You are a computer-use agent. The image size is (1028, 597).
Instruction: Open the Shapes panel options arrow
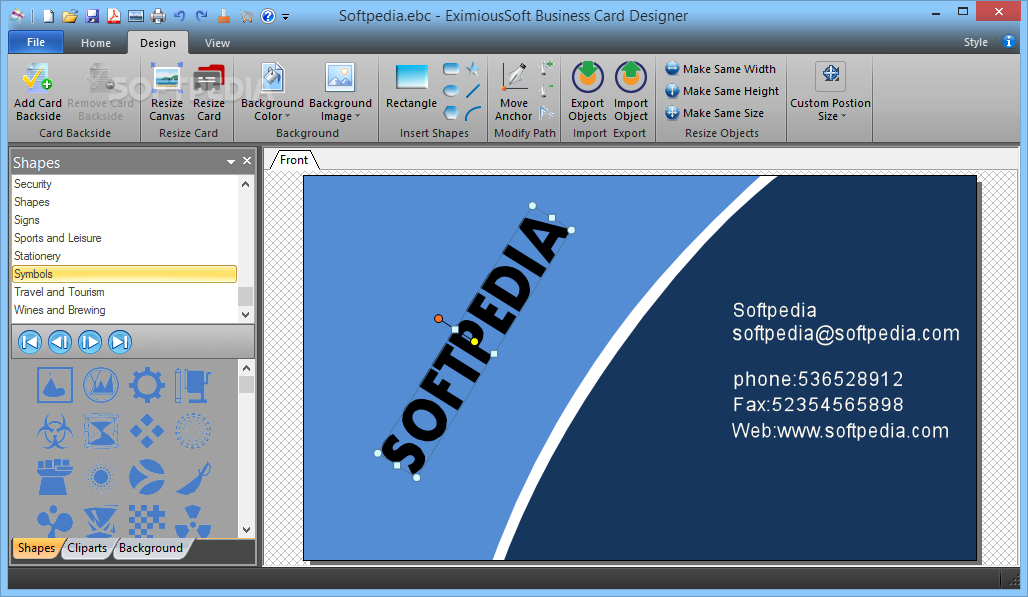tap(231, 161)
